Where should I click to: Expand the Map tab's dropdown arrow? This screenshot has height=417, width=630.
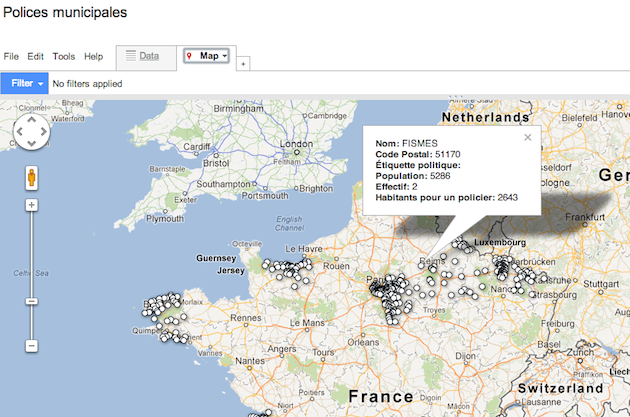(225, 57)
